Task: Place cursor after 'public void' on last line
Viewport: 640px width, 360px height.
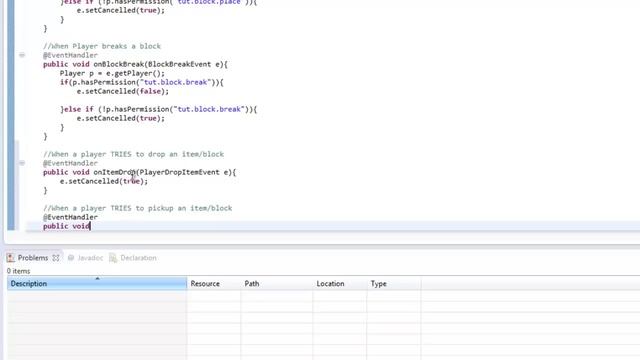Action: pos(90,226)
